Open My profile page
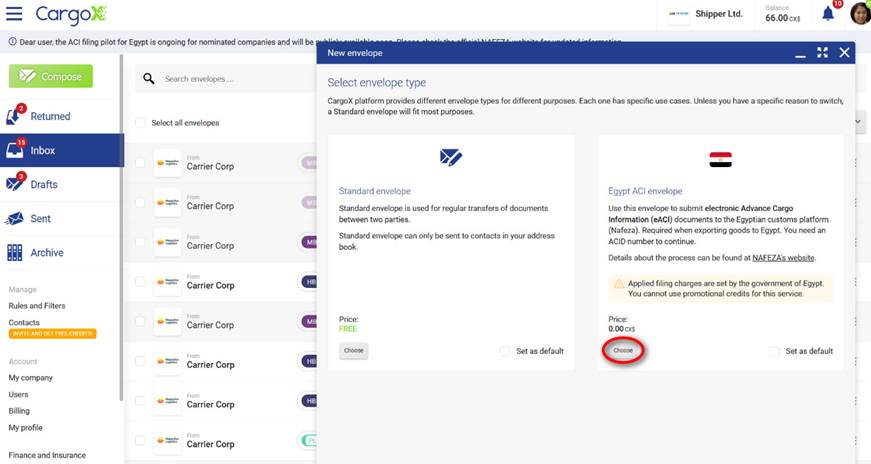 26,427
